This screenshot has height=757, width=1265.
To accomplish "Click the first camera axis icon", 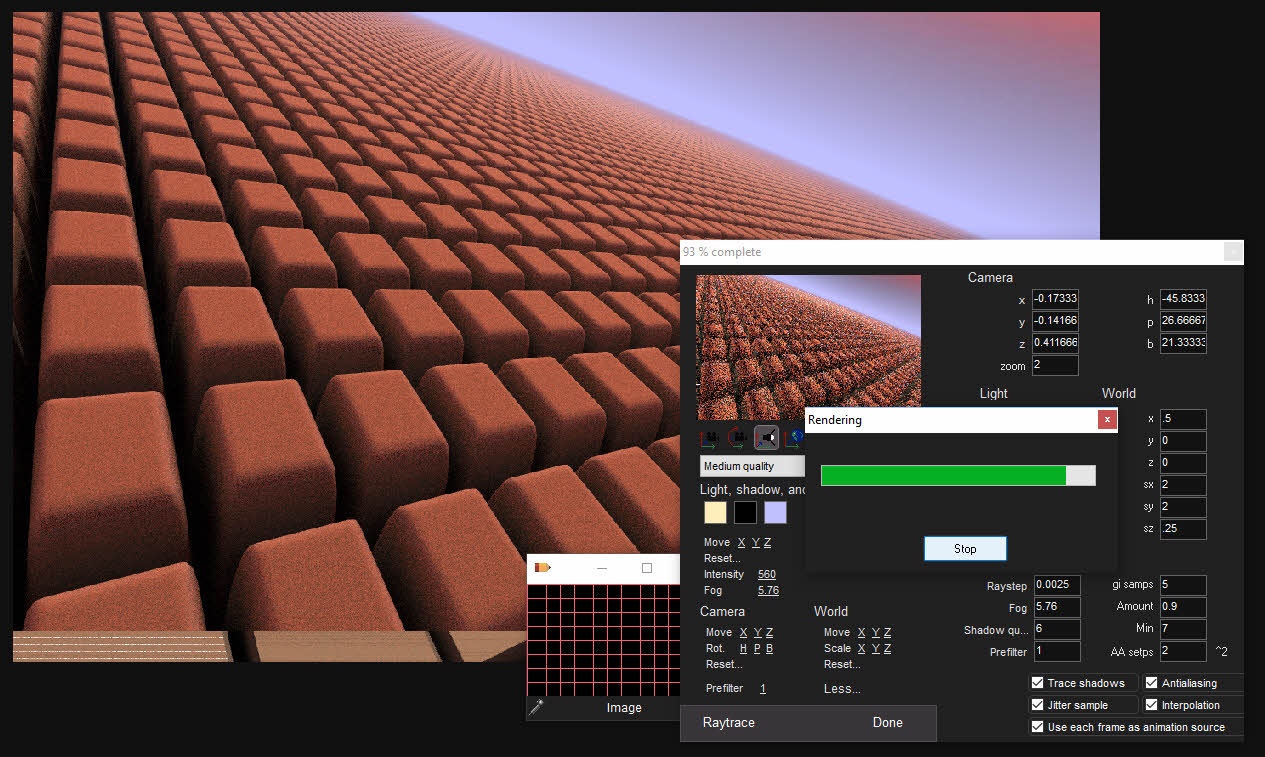I will click(x=710, y=438).
